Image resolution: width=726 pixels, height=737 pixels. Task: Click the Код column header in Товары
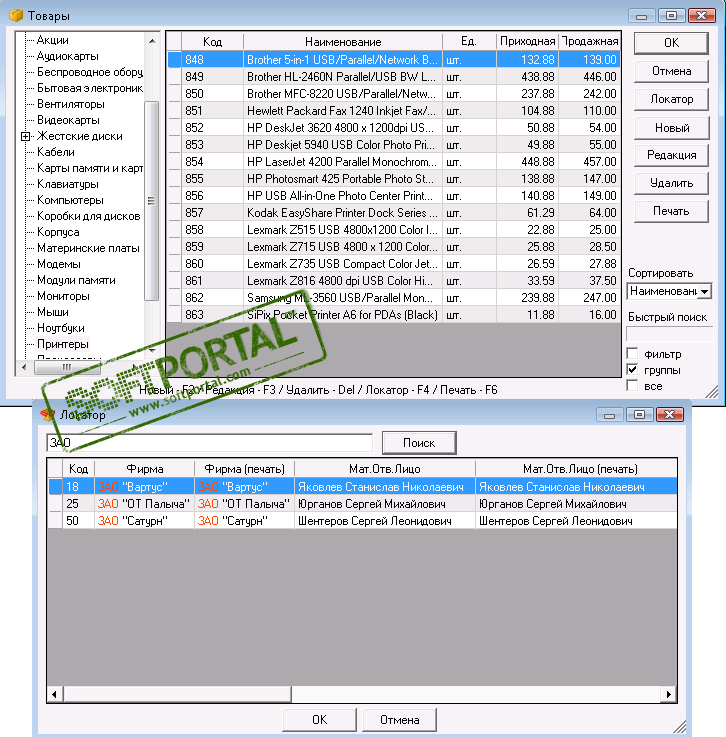(212, 42)
